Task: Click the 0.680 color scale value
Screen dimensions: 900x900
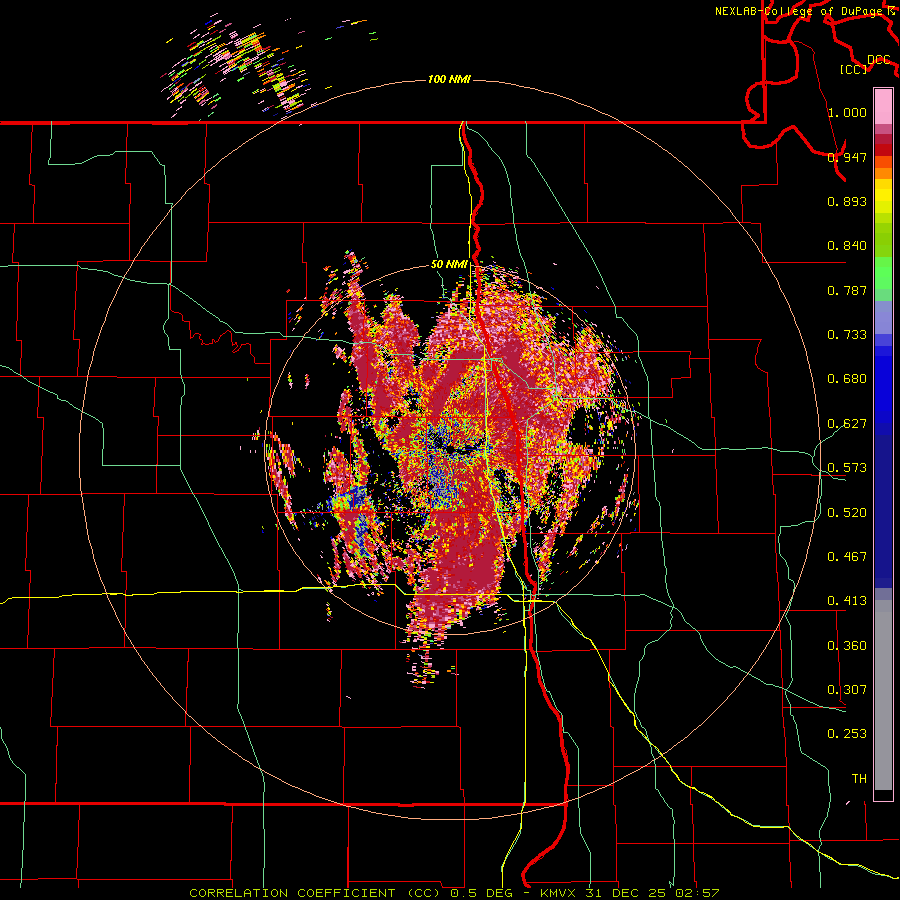Action: tap(847, 379)
